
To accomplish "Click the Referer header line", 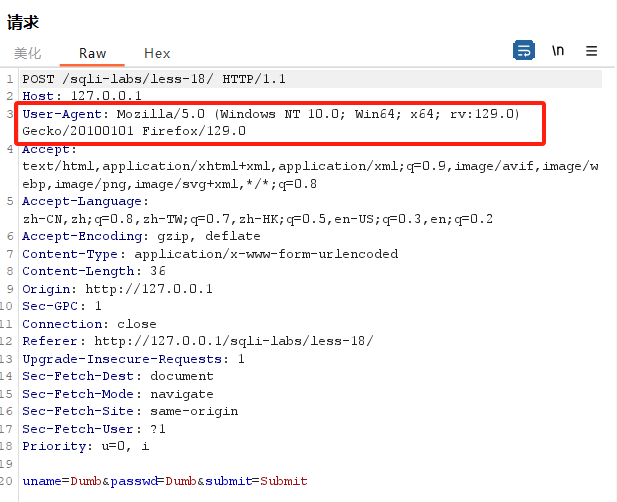I will [198, 341].
